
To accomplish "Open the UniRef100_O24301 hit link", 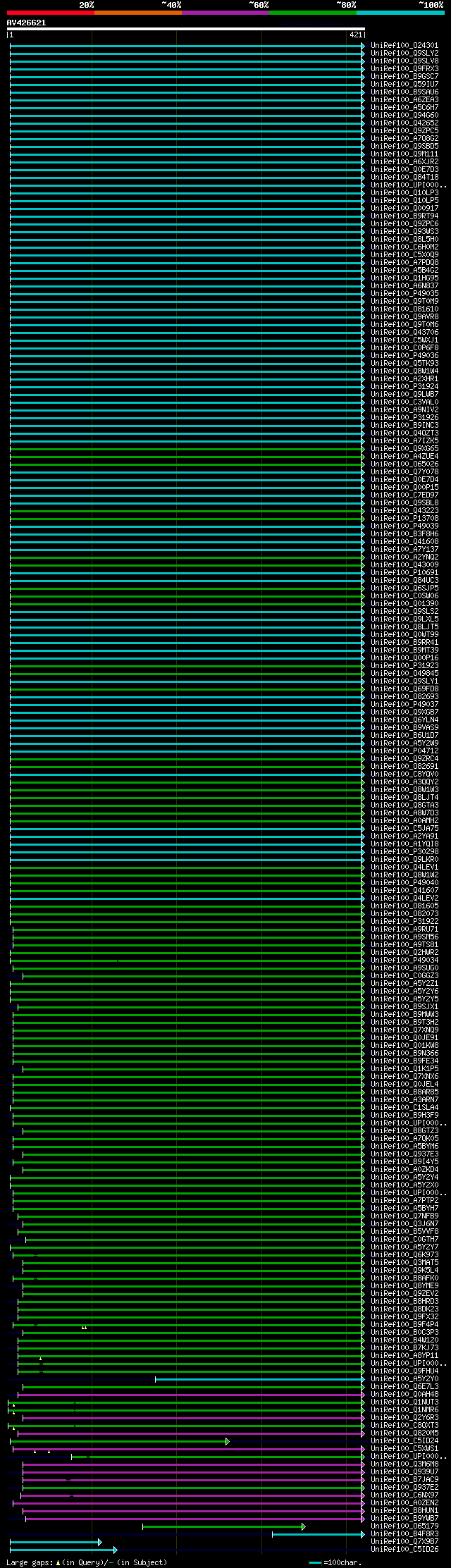I will point(404,46).
